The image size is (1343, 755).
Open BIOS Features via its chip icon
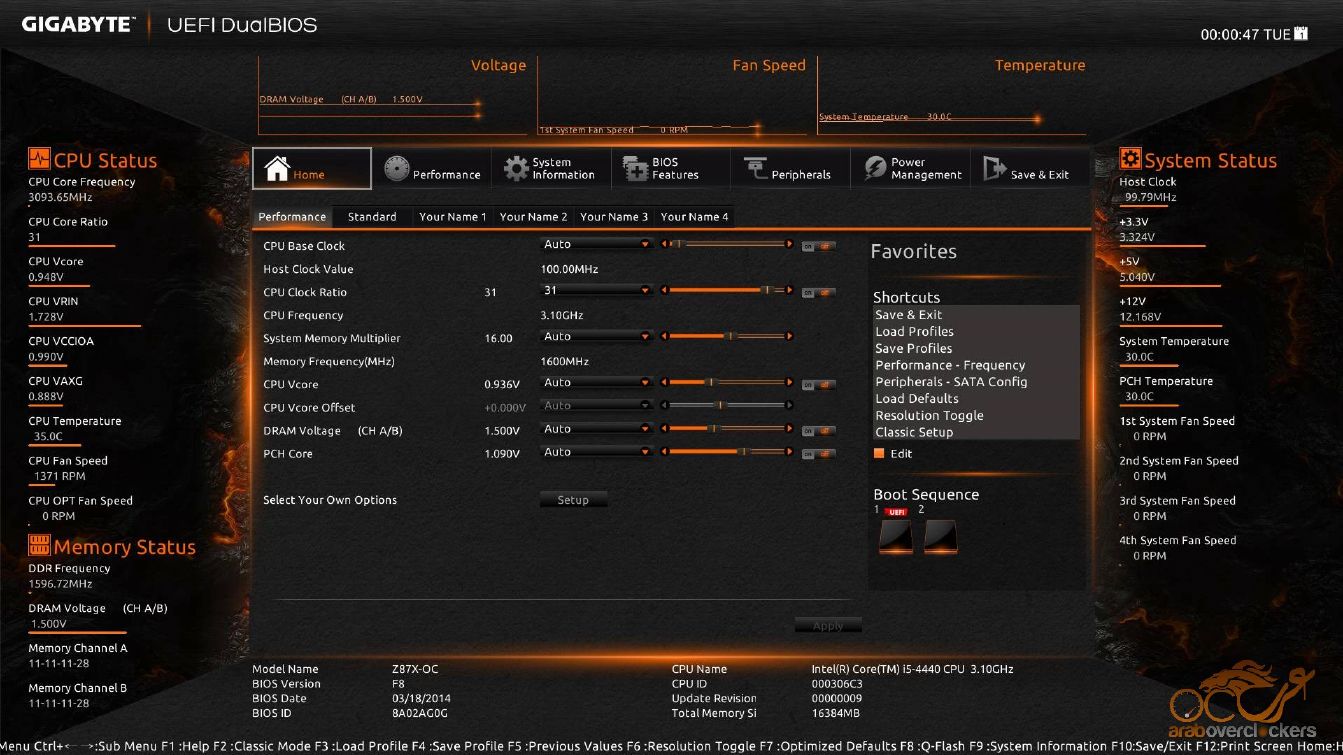point(636,169)
